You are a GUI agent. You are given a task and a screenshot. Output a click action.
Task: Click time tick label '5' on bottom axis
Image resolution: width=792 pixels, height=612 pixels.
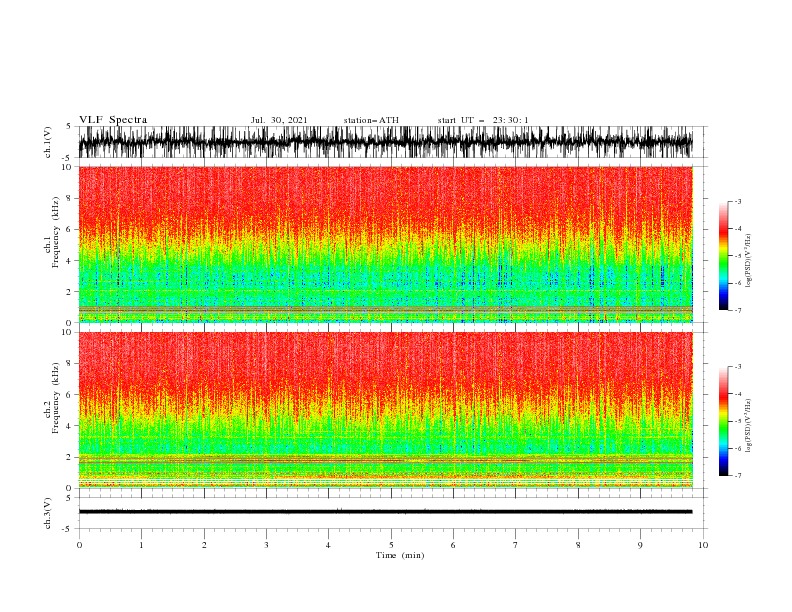click(x=391, y=545)
